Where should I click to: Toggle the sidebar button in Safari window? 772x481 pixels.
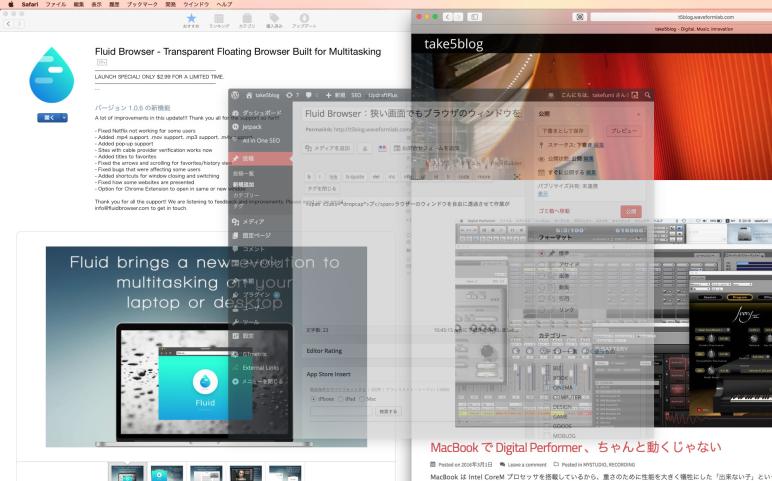click(x=475, y=17)
